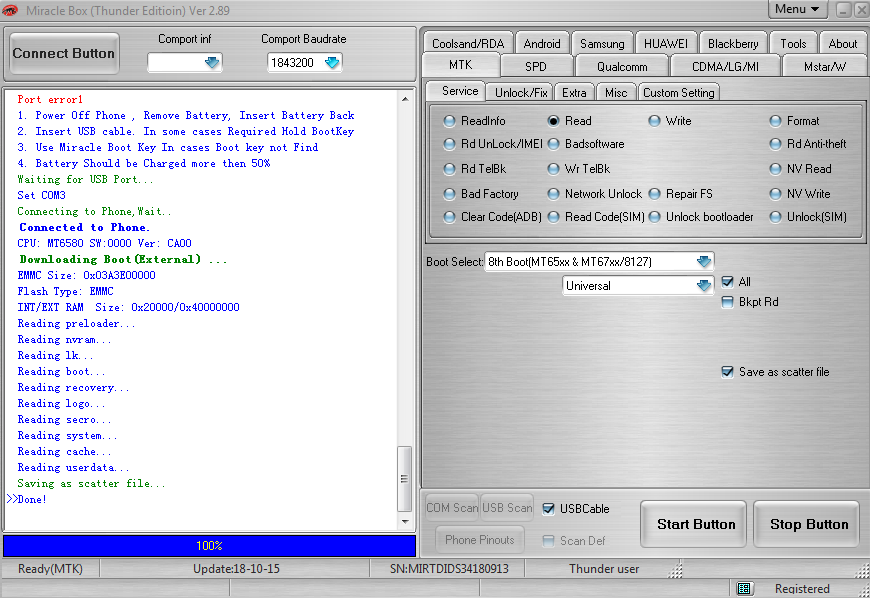
Task: Select the NV Write radio option
Action: click(x=775, y=194)
